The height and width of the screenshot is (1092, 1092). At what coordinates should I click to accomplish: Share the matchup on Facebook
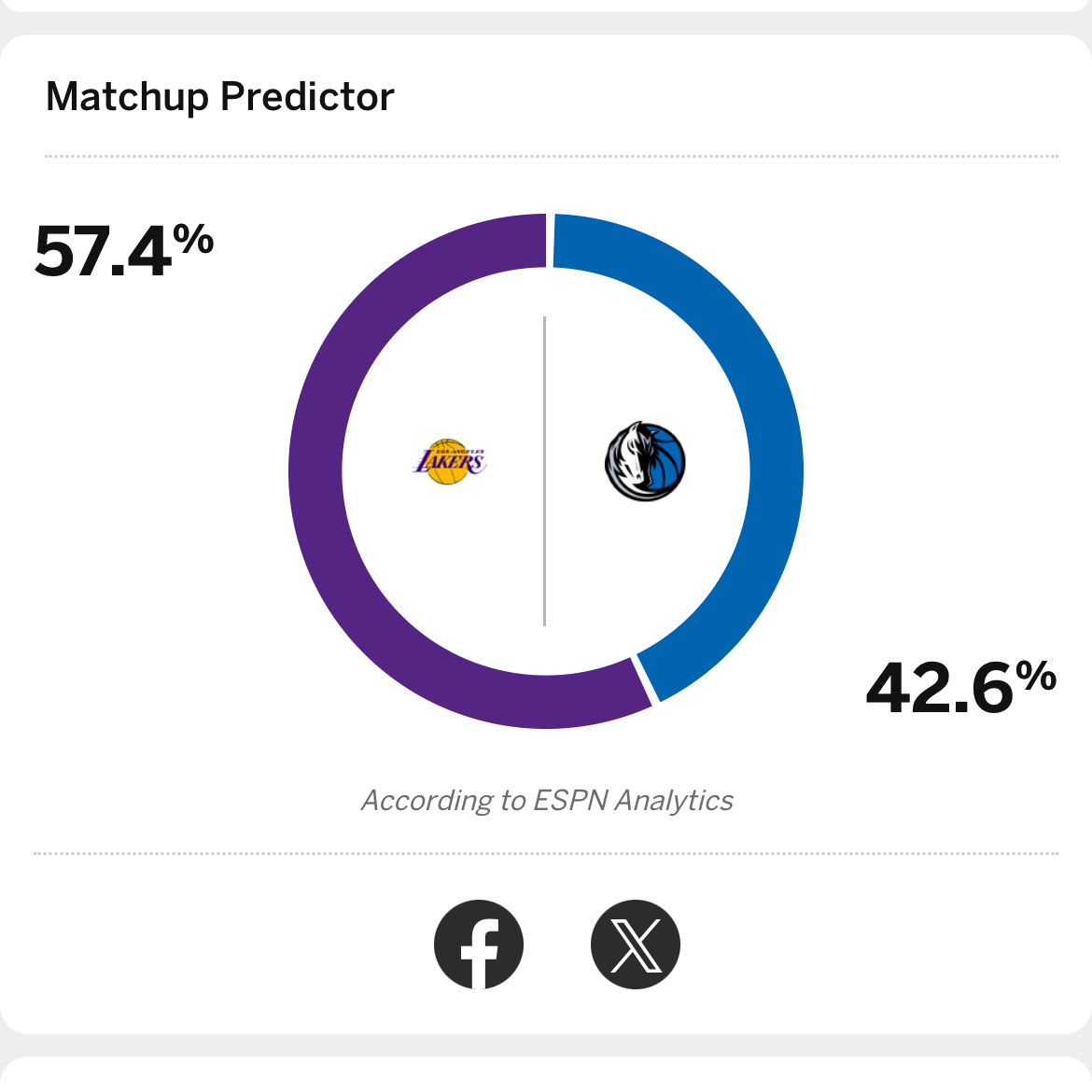[x=479, y=945]
